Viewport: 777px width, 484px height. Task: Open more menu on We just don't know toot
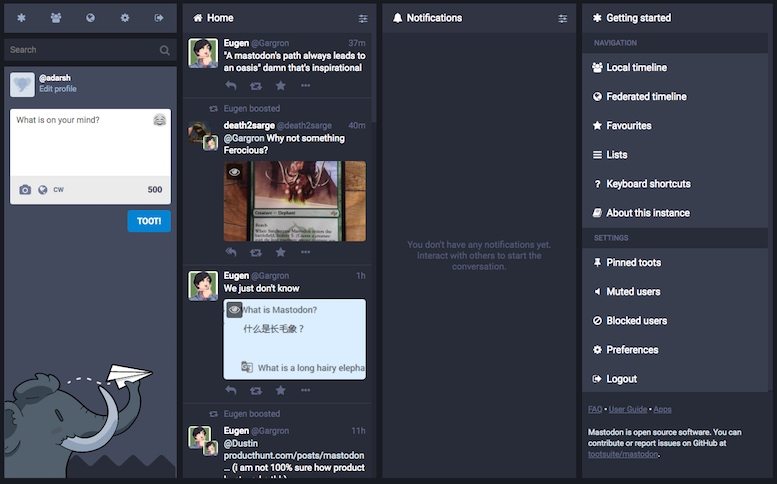(306, 390)
